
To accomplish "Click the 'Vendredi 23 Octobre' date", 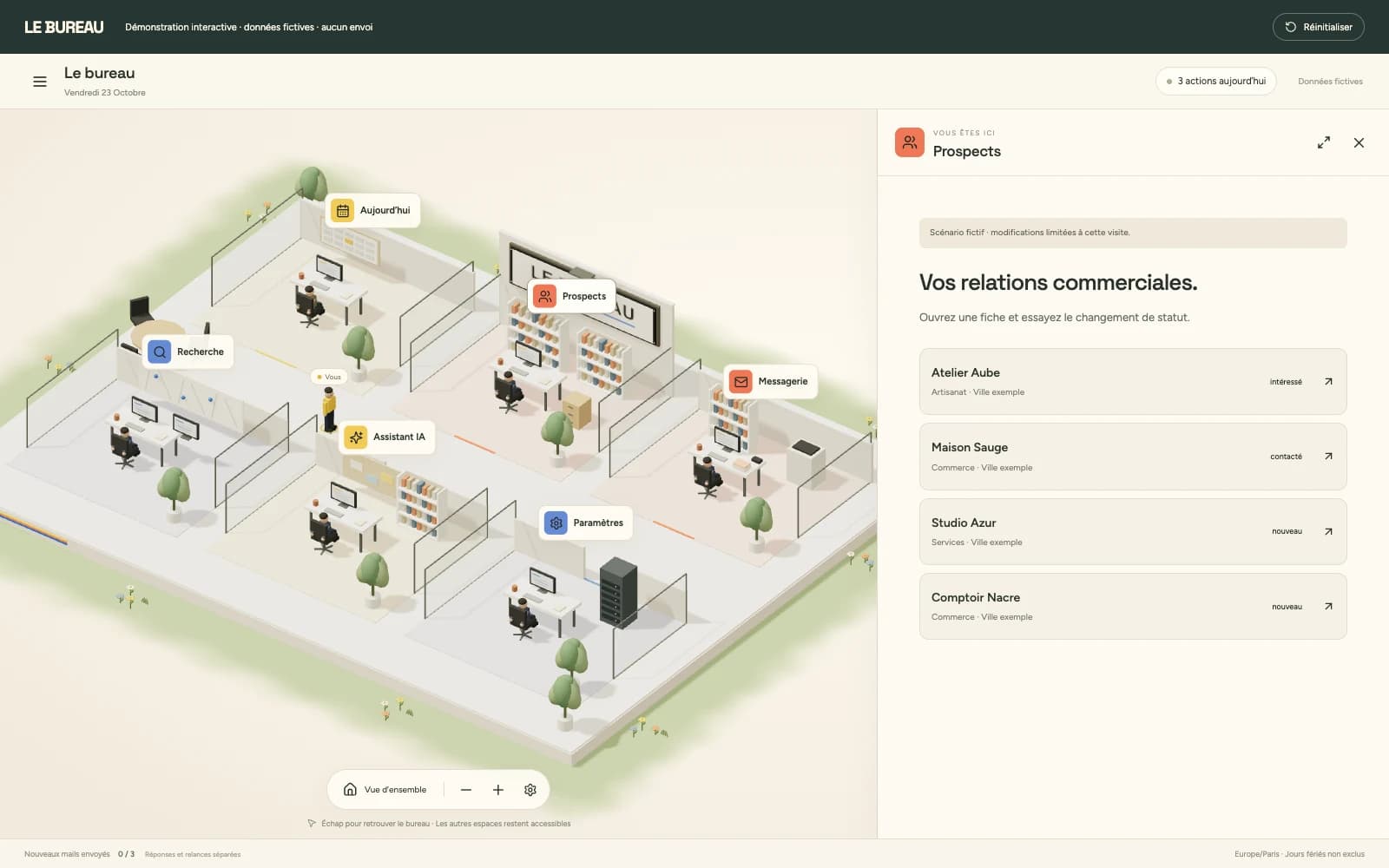I will [105, 93].
